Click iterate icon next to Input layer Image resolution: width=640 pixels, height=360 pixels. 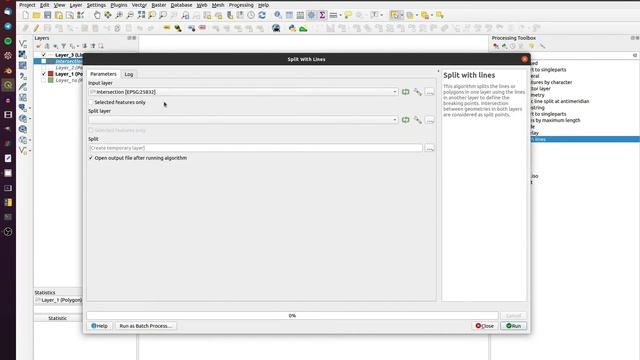coord(405,92)
